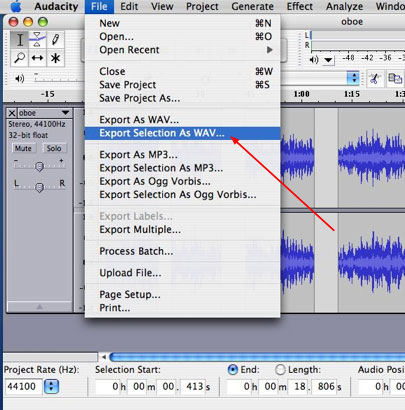
Task: Adjust the oboe track gain slider
Action: pos(39,166)
